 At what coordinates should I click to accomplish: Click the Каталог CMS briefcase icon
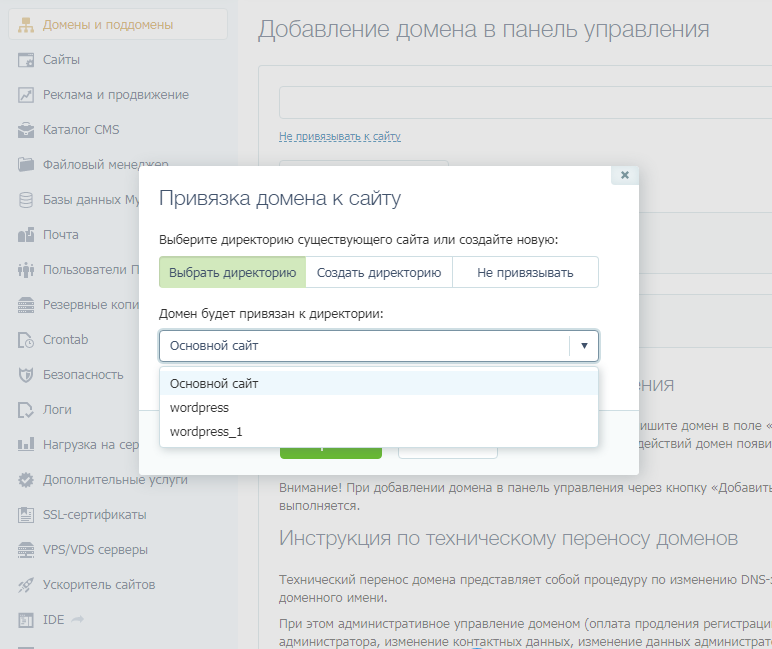[x=26, y=130]
